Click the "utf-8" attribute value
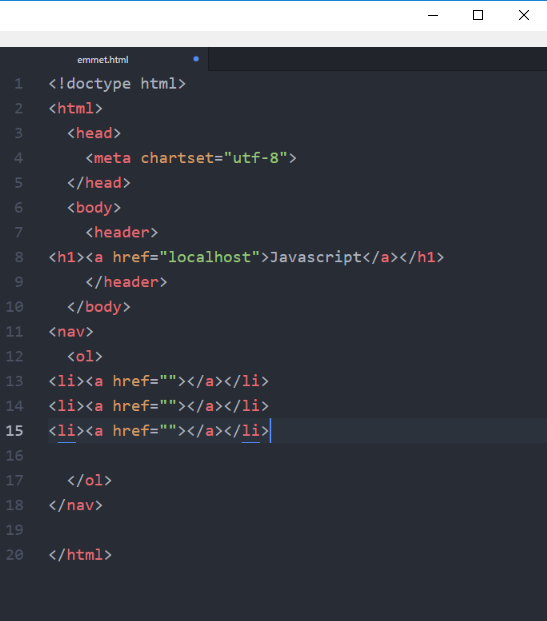Screen dimensions: 547x621 coord(255,158)
